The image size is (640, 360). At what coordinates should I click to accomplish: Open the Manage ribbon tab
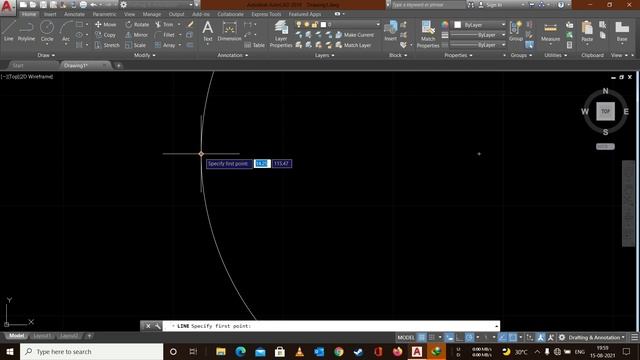pos(152,14)
